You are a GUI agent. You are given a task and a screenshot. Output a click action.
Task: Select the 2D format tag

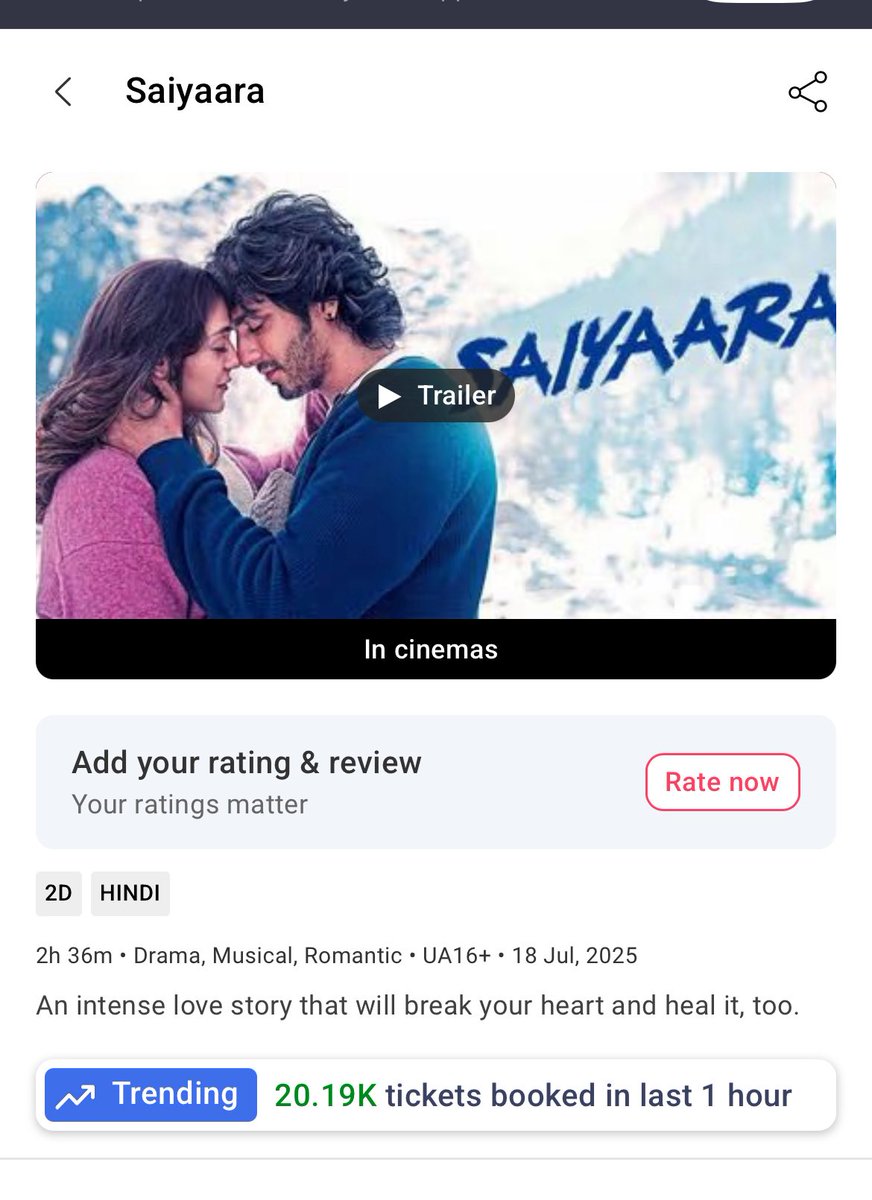click(59, 893)
